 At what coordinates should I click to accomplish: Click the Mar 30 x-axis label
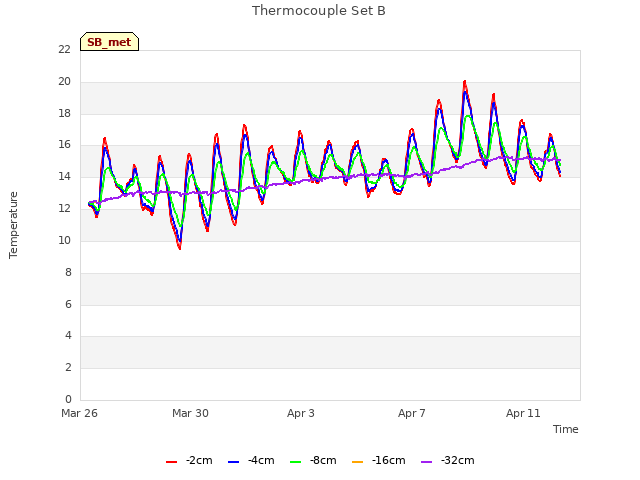190,413
